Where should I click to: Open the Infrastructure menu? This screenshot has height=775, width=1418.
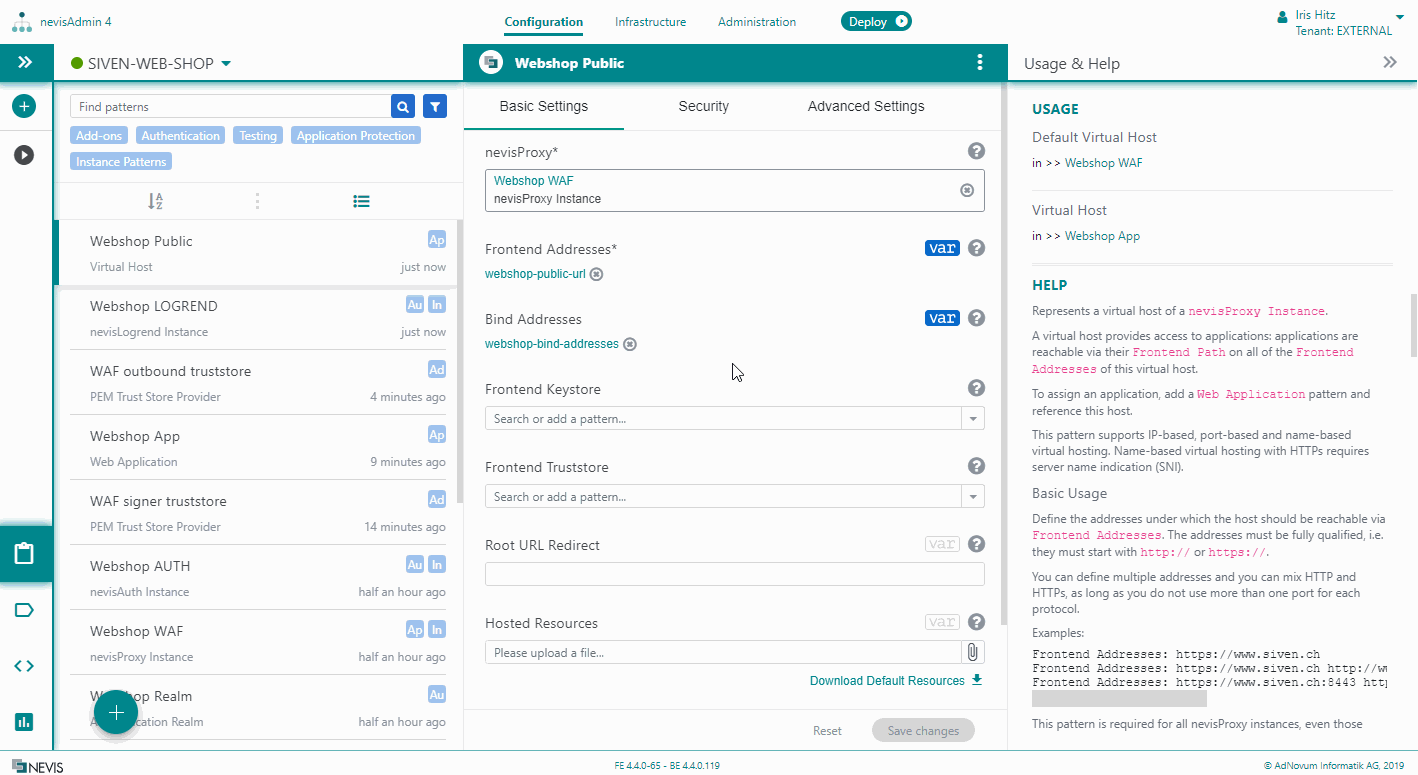click(650, 22)
